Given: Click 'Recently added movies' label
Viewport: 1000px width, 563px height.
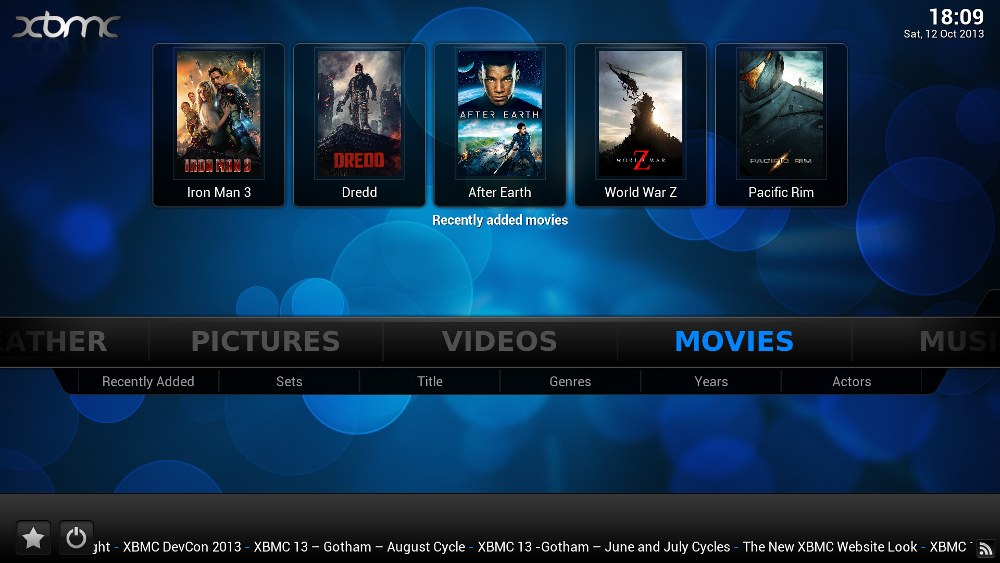Looking at the screenshot, I should pyautogui.click(x=500, y=220).
